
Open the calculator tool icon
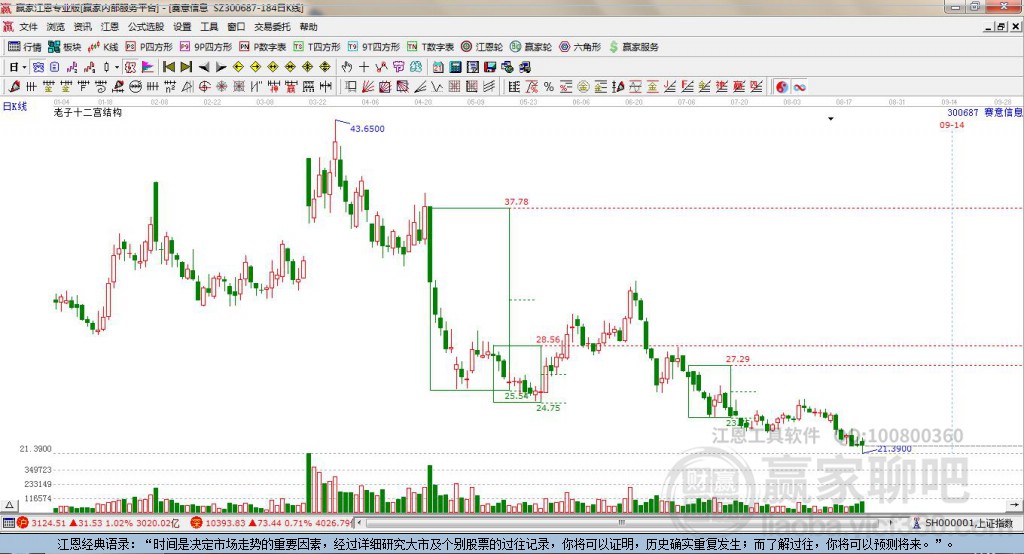[x=455, y=67]
